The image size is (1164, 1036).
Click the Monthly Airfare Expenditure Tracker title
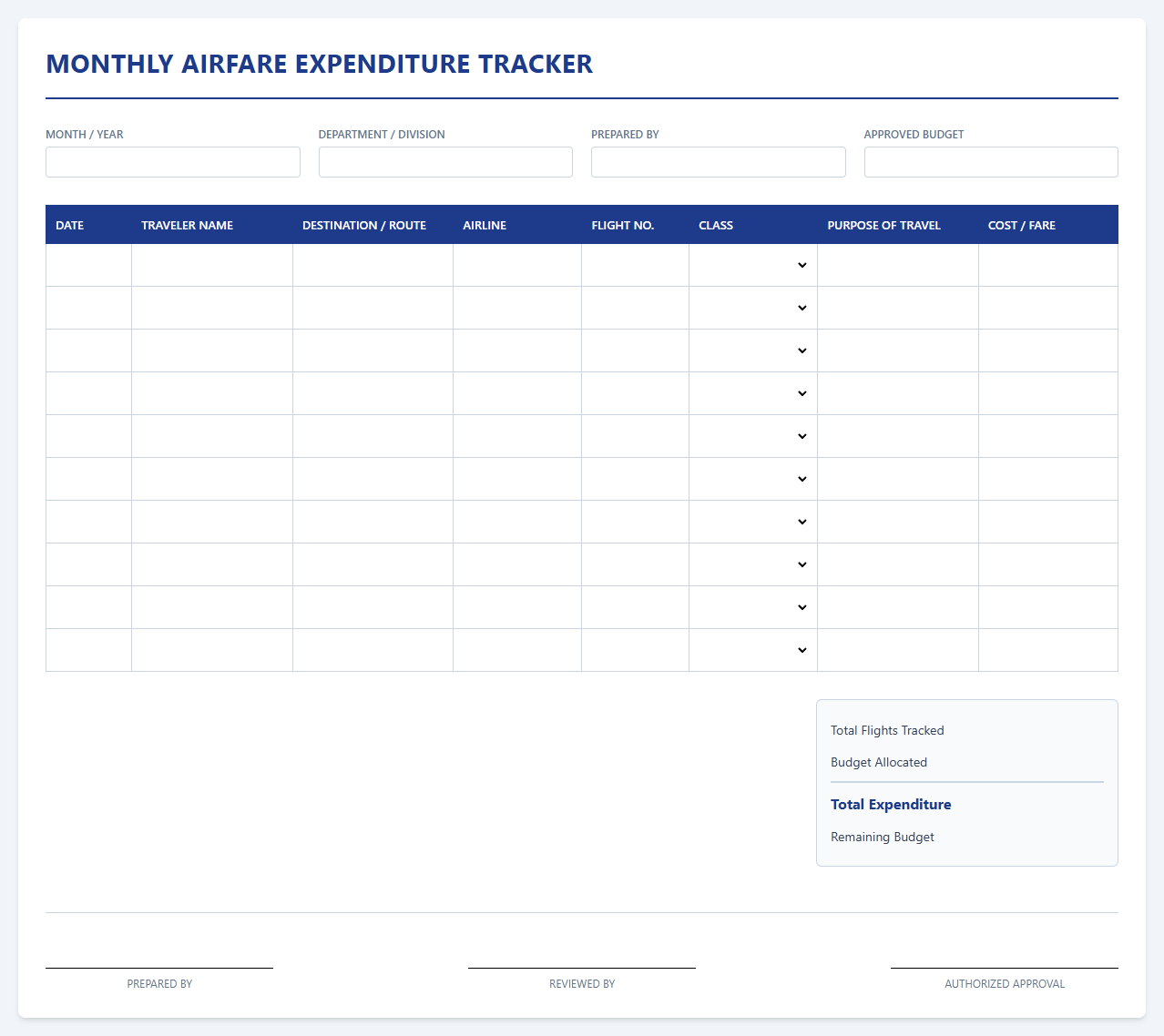click(x=320, y=64)
